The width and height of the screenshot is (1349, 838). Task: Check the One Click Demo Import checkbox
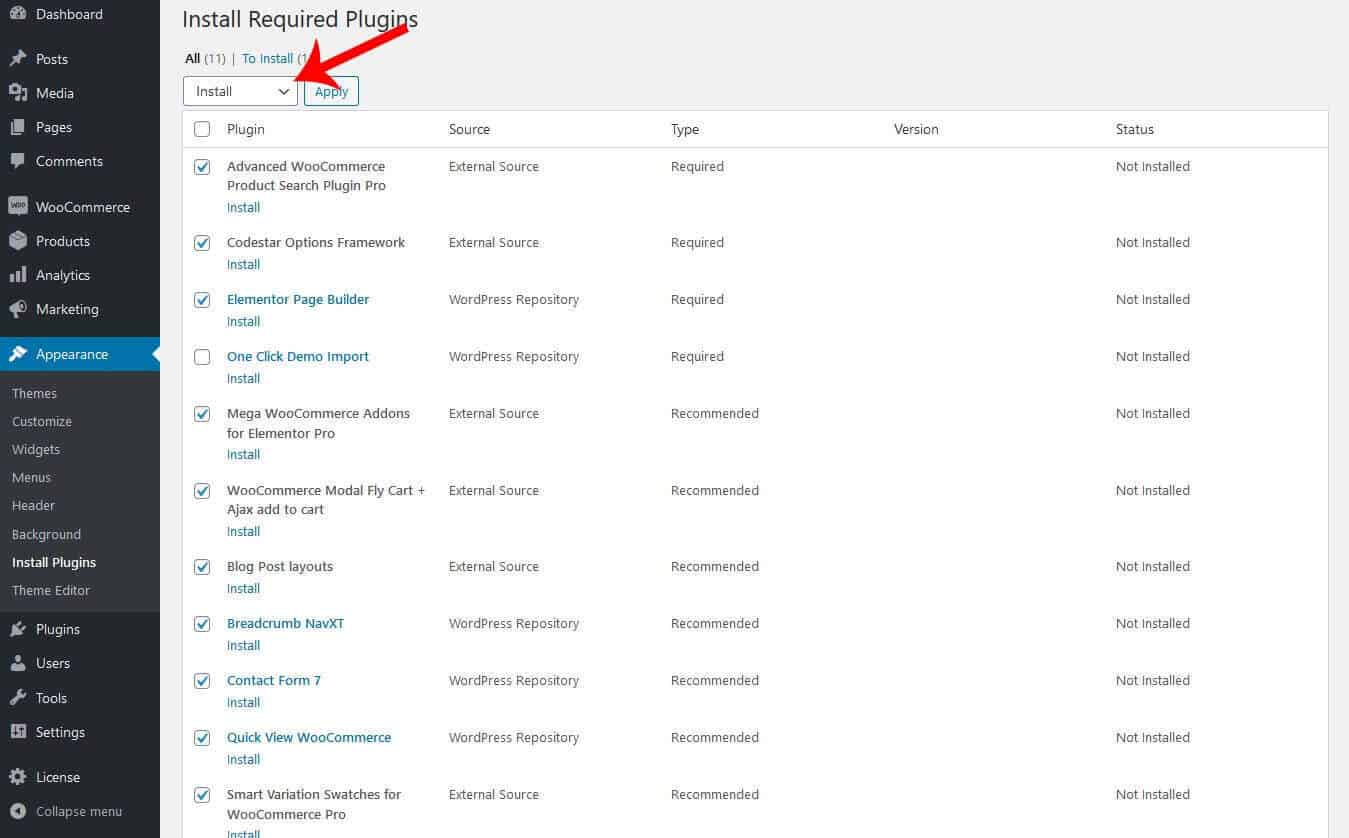tap(202, 357)
